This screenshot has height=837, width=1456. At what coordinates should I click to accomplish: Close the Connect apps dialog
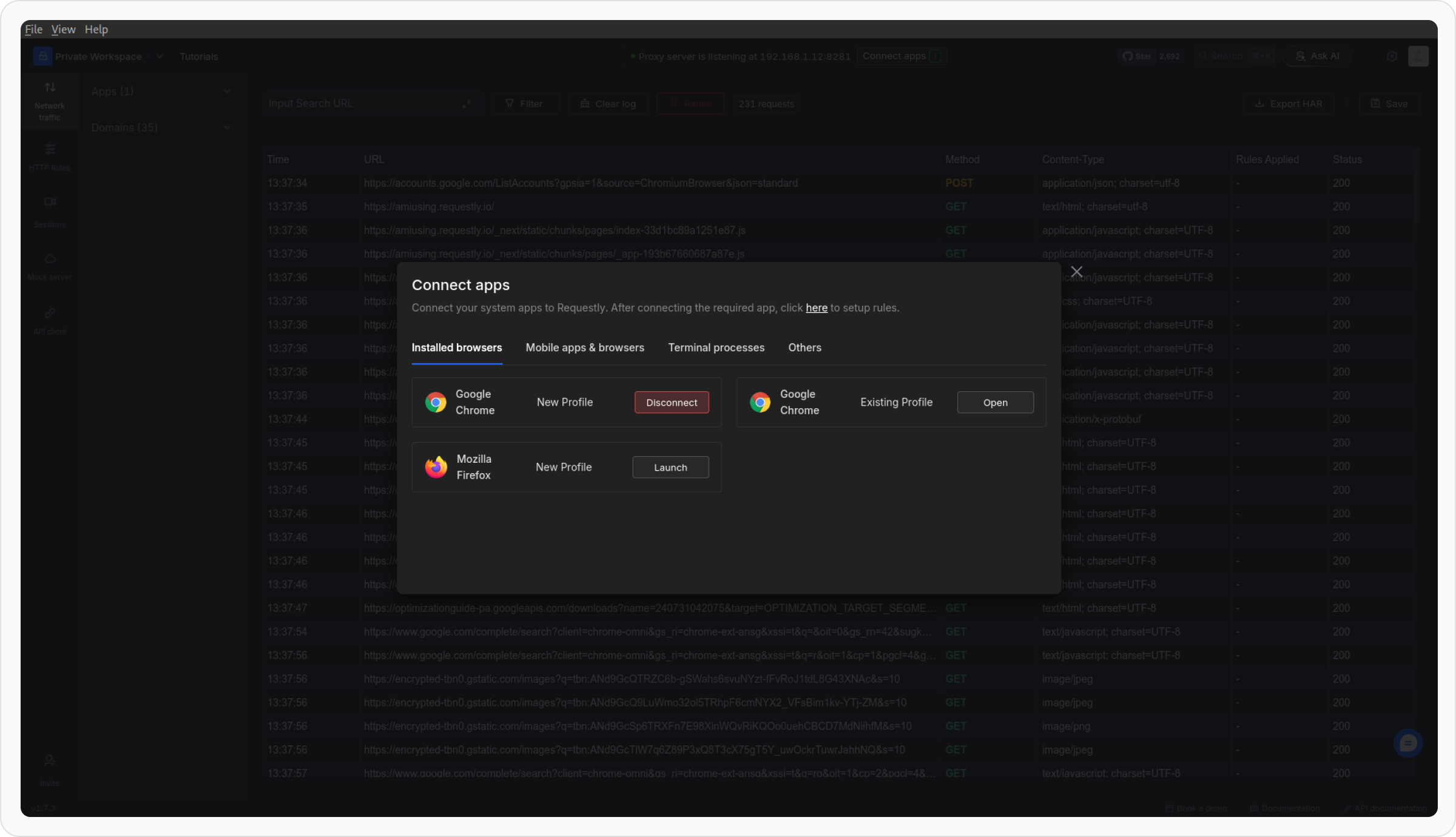1077,272
